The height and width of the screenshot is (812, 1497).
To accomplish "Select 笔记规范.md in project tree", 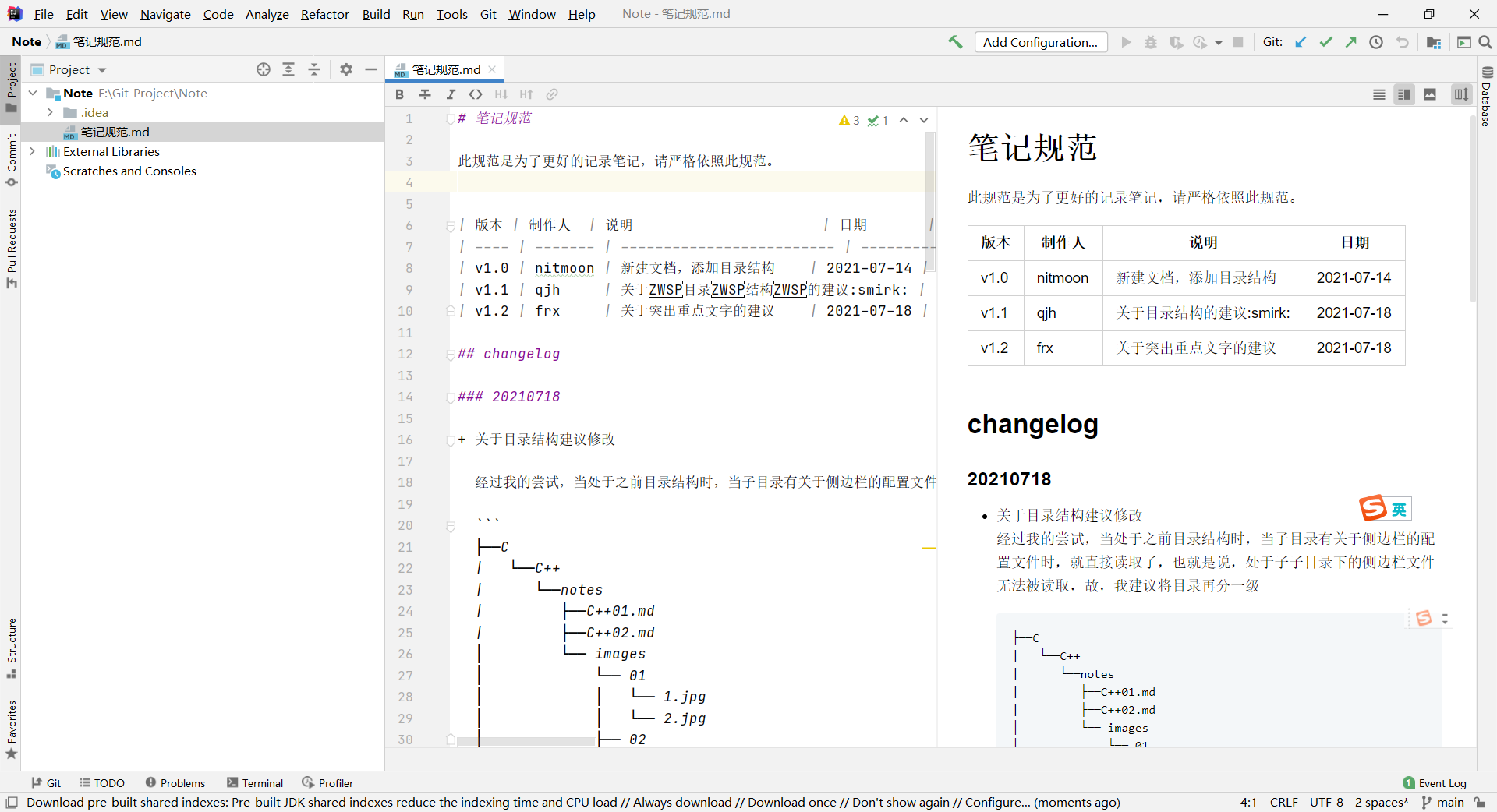I will (x=115, y=132).
